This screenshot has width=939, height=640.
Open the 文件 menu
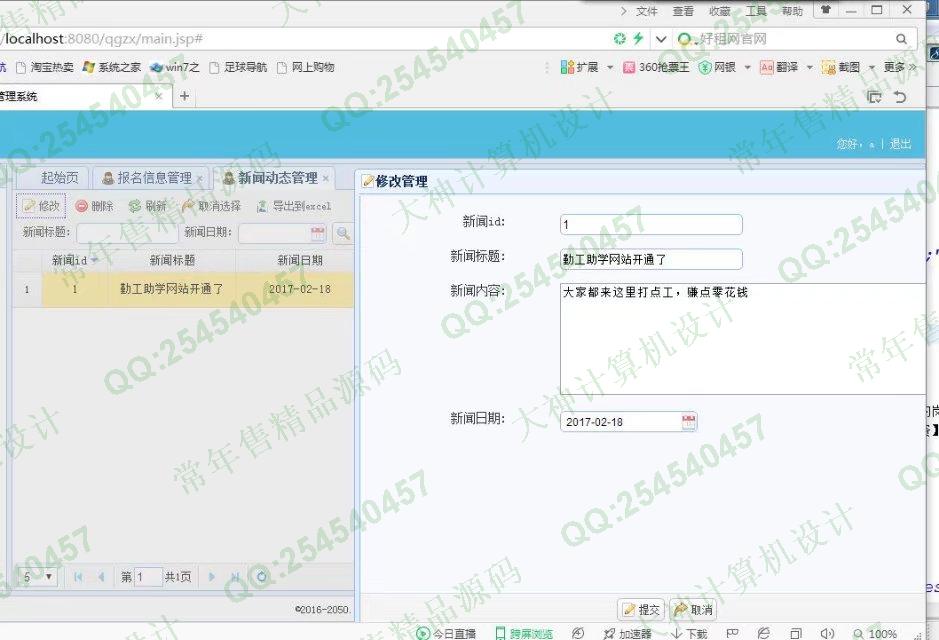646,11
